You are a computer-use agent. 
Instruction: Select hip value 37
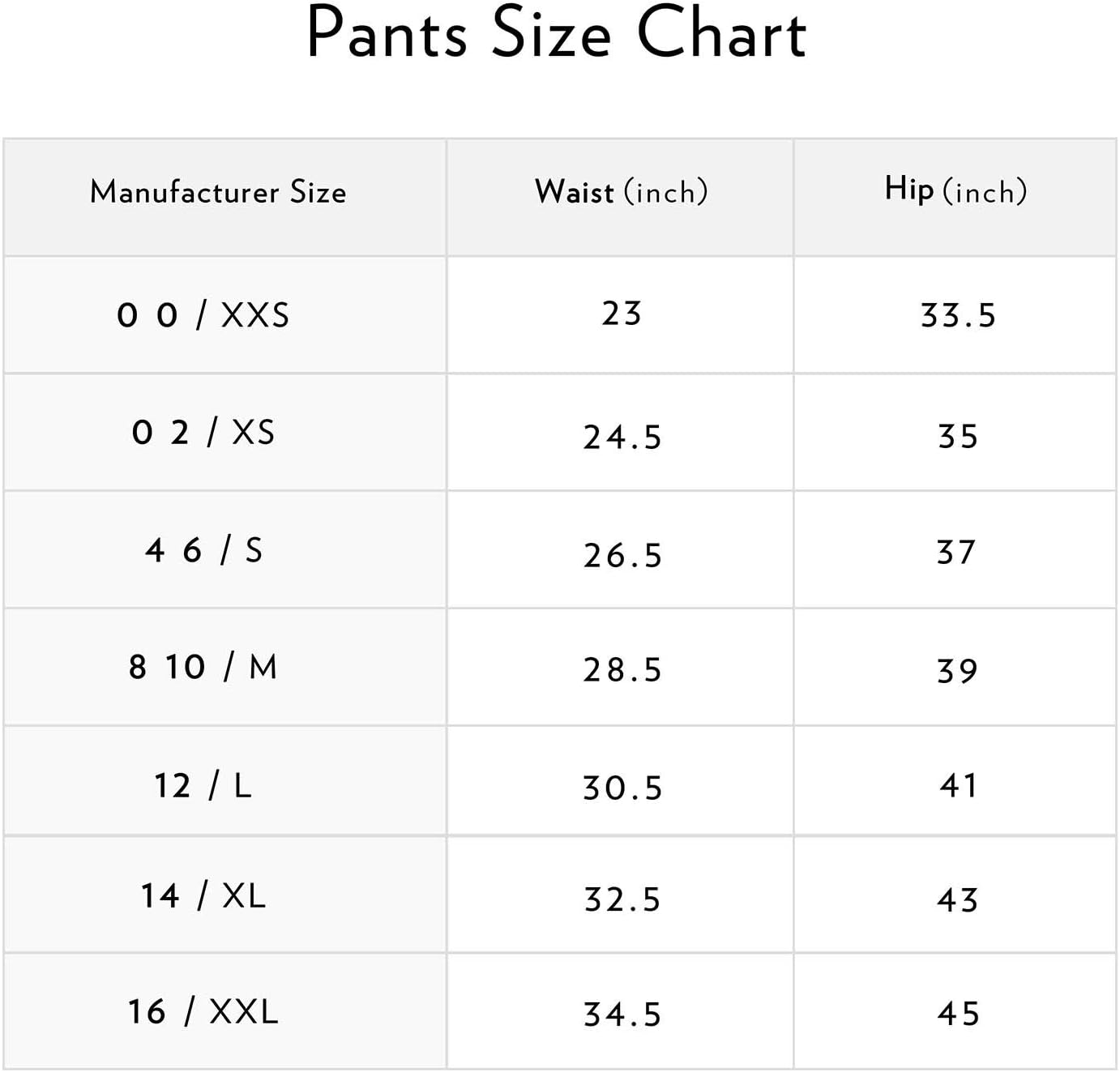[x=956, y=553]
